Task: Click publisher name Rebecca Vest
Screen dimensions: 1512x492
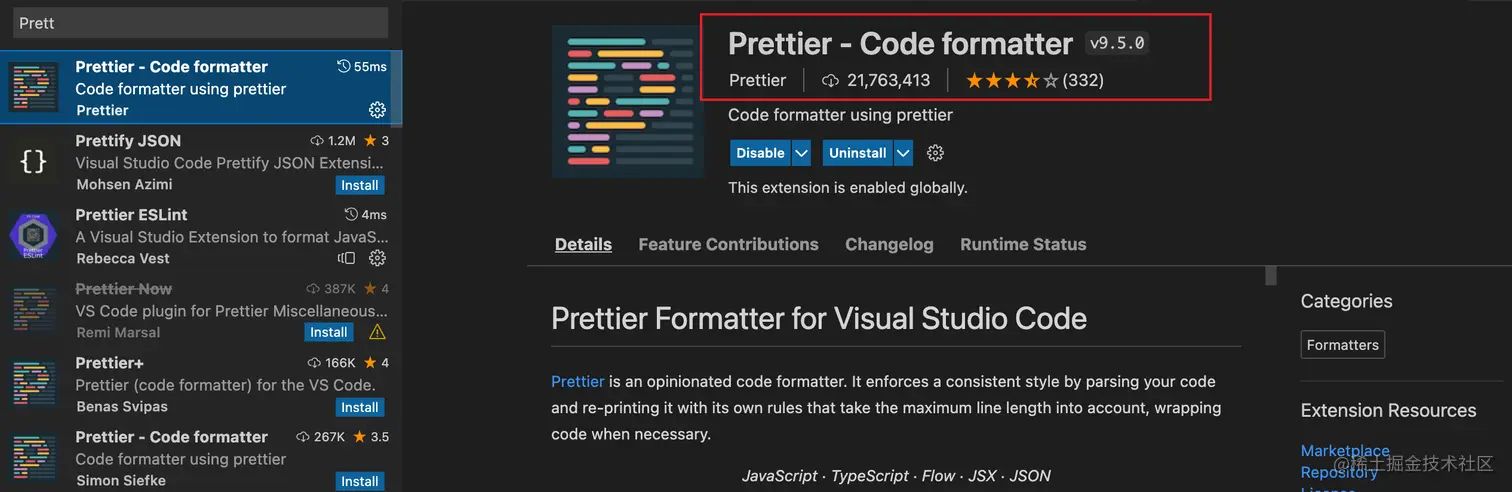Action: (123, 259)
